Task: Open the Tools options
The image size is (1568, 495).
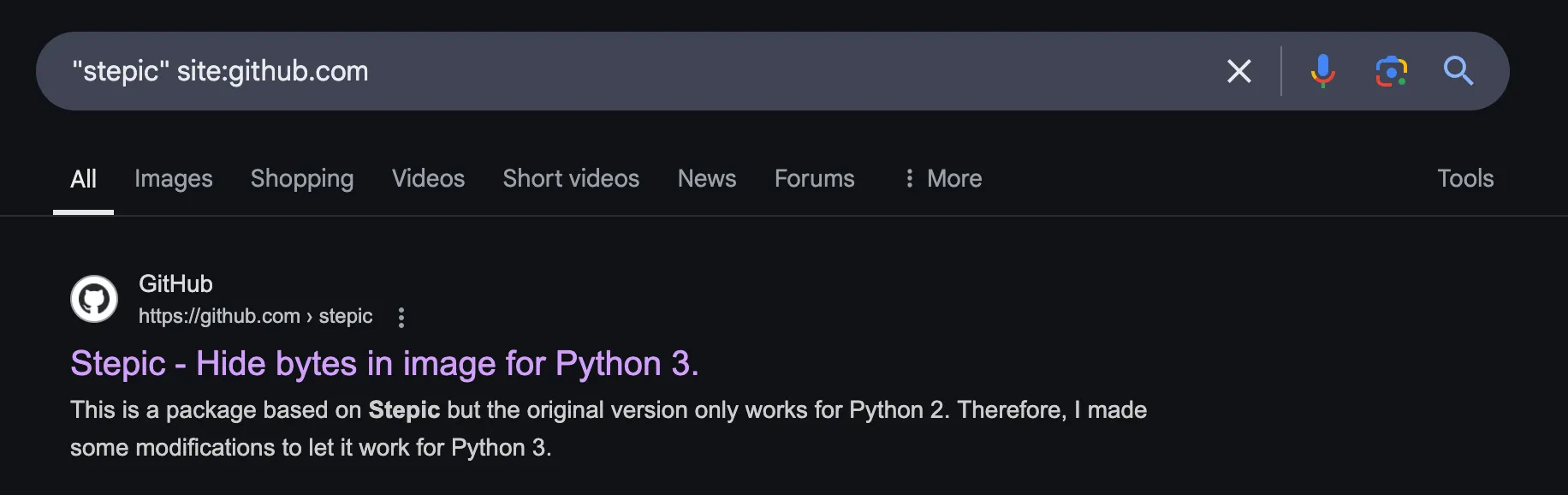Action: coord(1464,178)
